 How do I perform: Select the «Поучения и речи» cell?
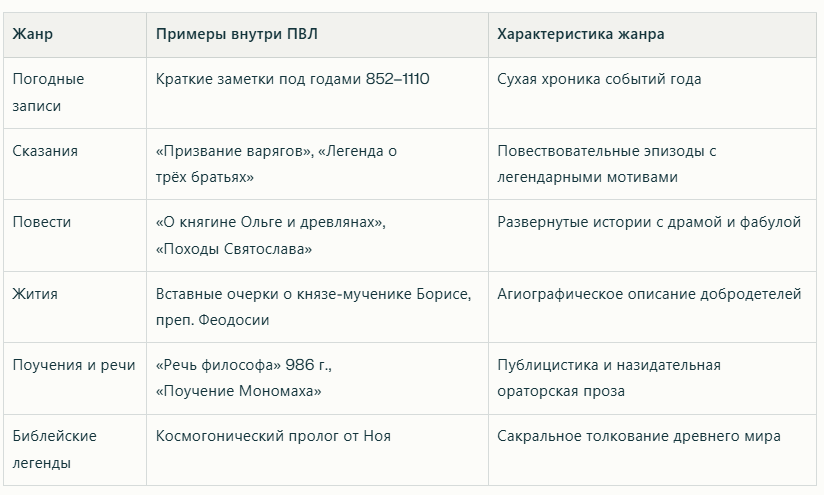pos(74,365)
